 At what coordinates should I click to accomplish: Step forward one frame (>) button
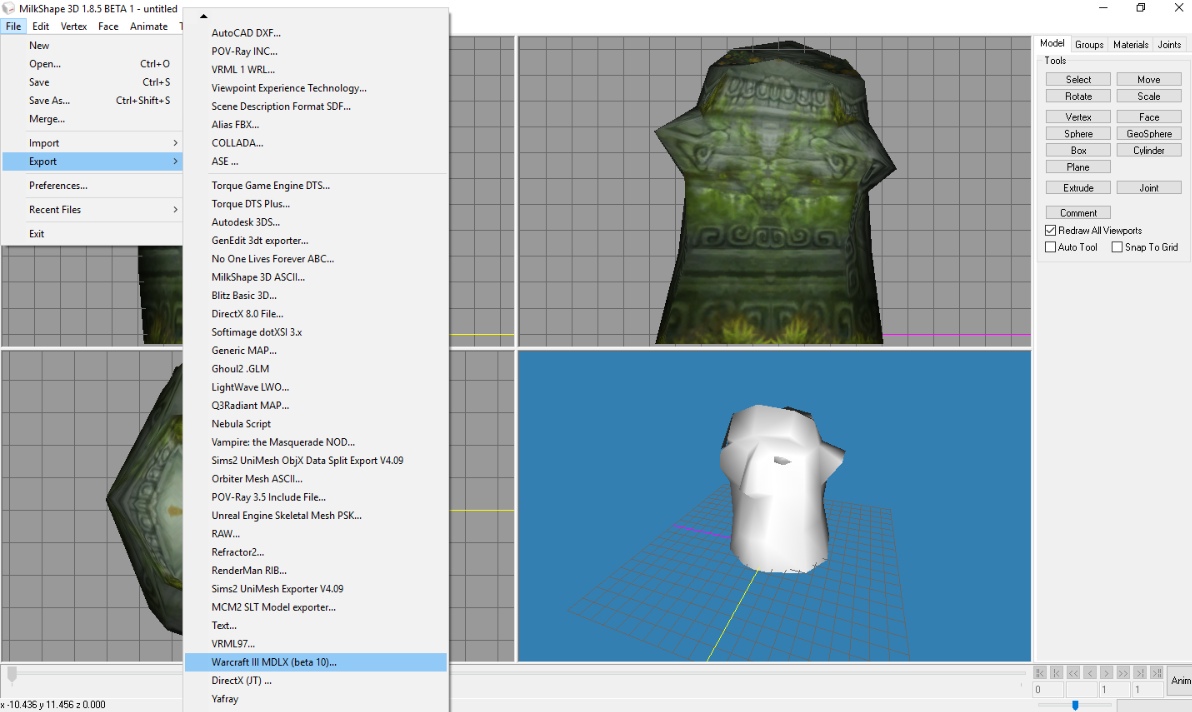pos(1106,673)
